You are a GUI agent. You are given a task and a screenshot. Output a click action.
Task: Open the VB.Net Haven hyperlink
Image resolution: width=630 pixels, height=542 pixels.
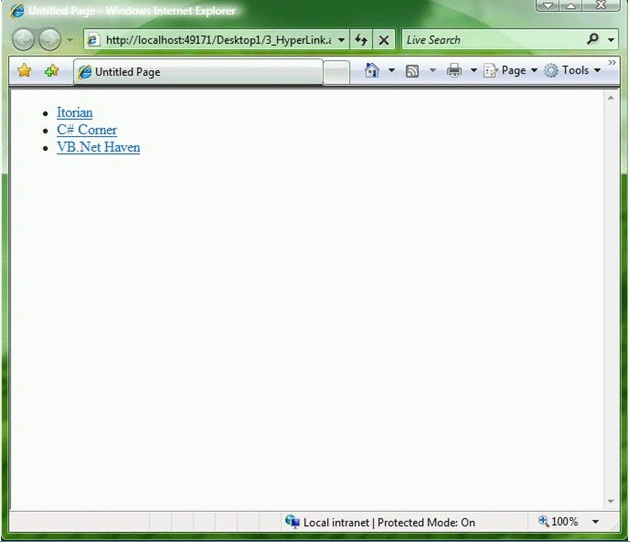pos(98,147)
